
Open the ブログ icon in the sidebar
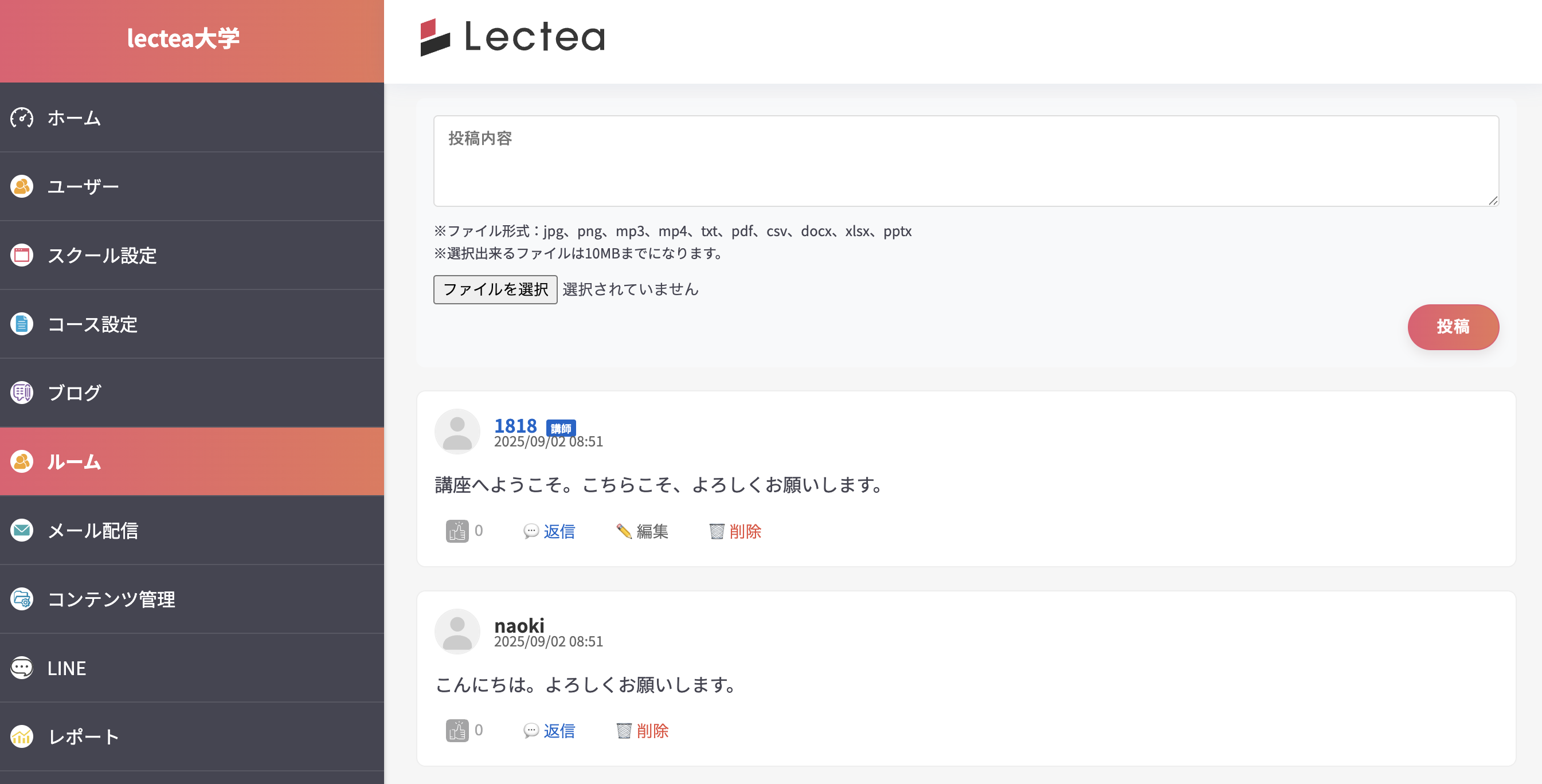(22, 393)
